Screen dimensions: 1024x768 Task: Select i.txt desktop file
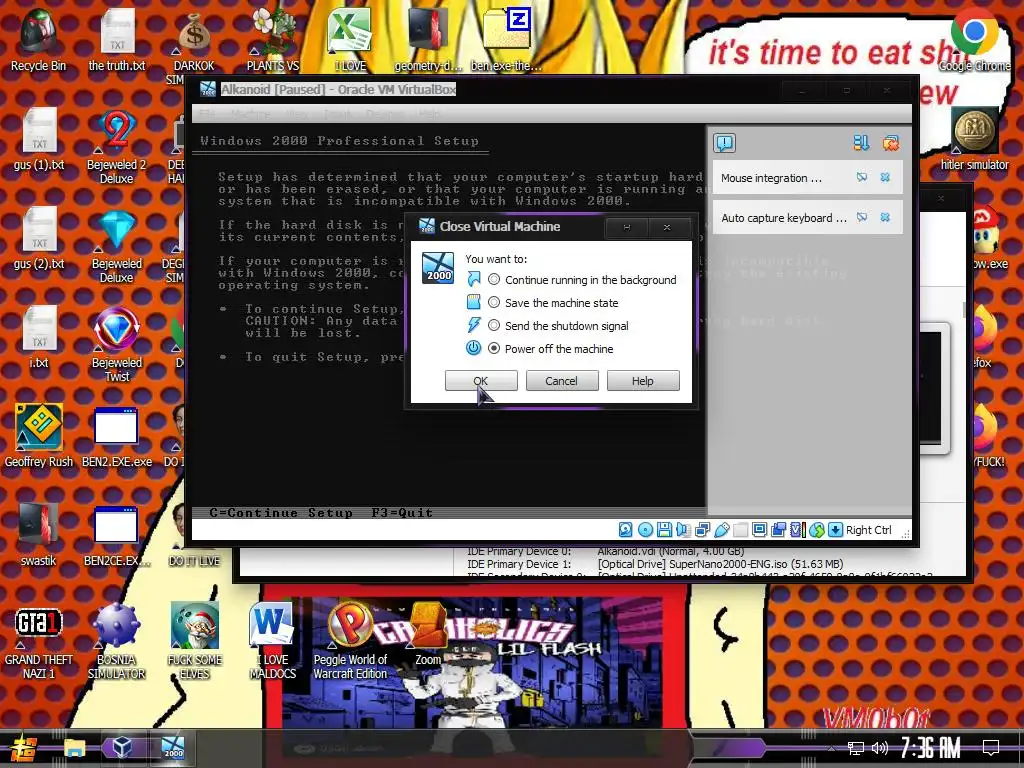point(39,338)
